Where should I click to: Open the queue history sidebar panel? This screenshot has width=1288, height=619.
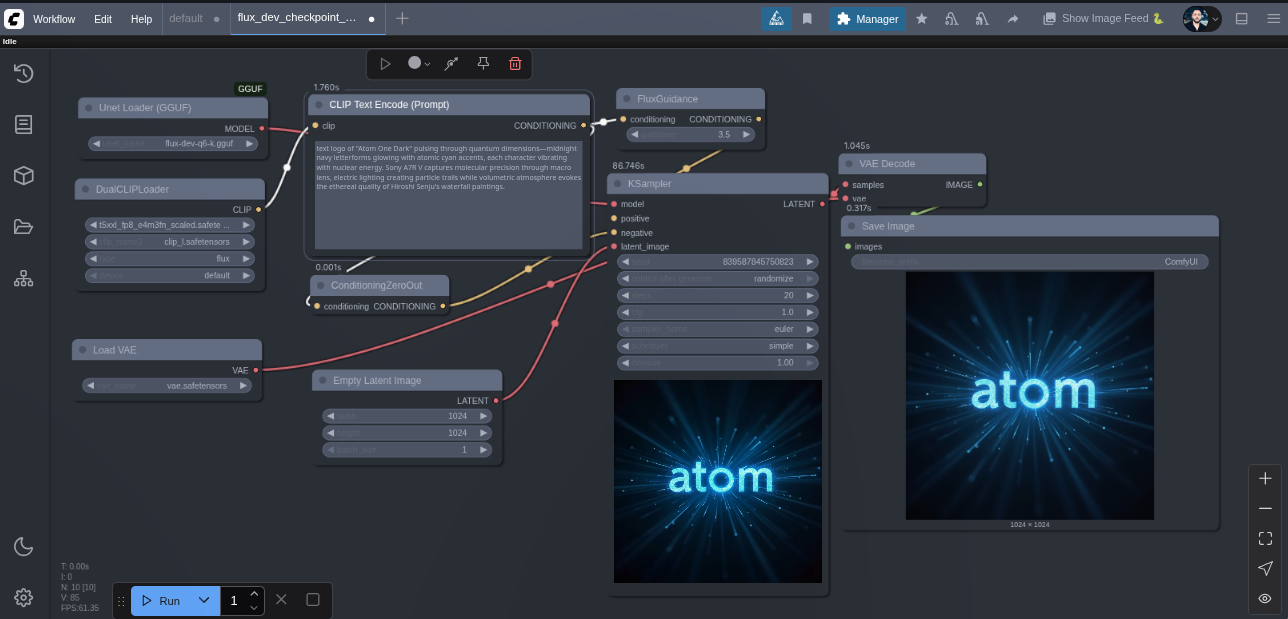tap(24, 73)
